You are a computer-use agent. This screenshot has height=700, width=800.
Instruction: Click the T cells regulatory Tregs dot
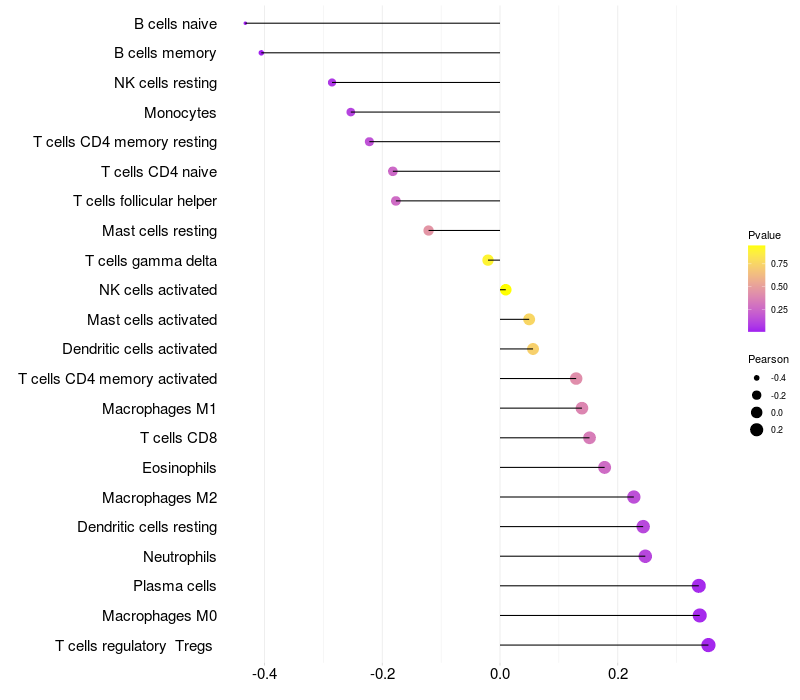tap(708, 645)
